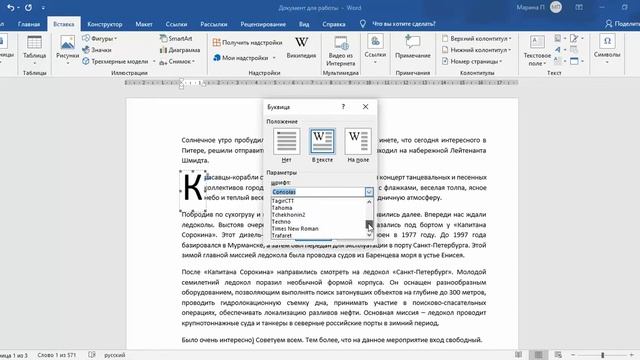Insert a SmartArt graphic

176,38
